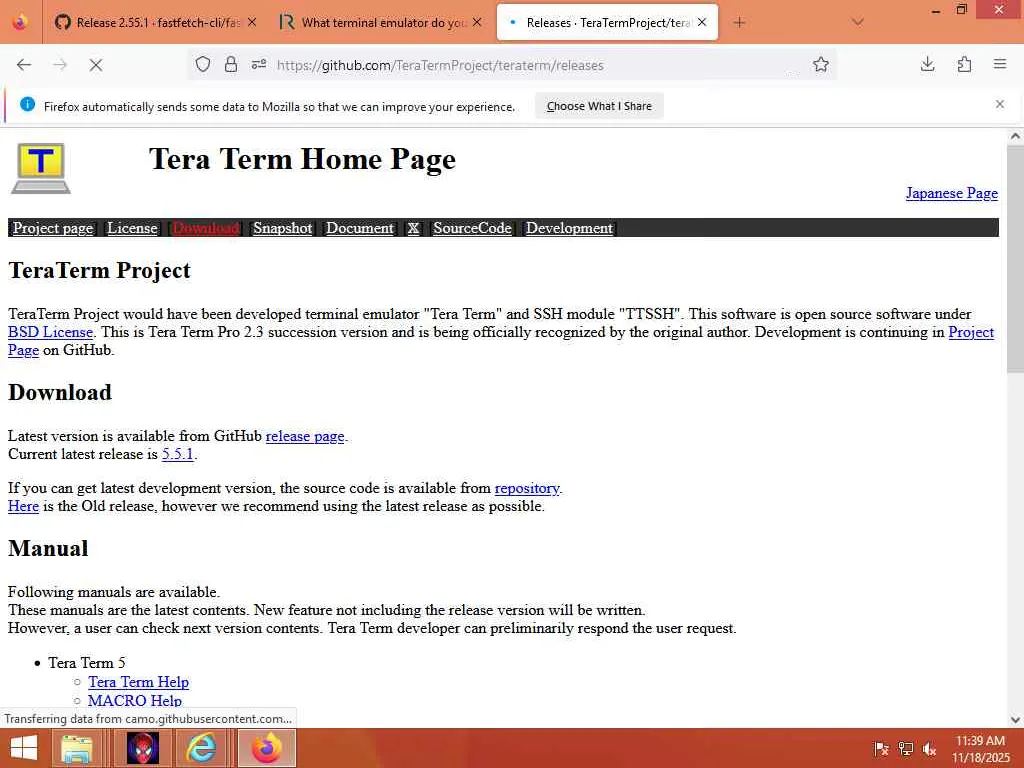
Task: Open the X link in nav bar
Action: point(413,228)
